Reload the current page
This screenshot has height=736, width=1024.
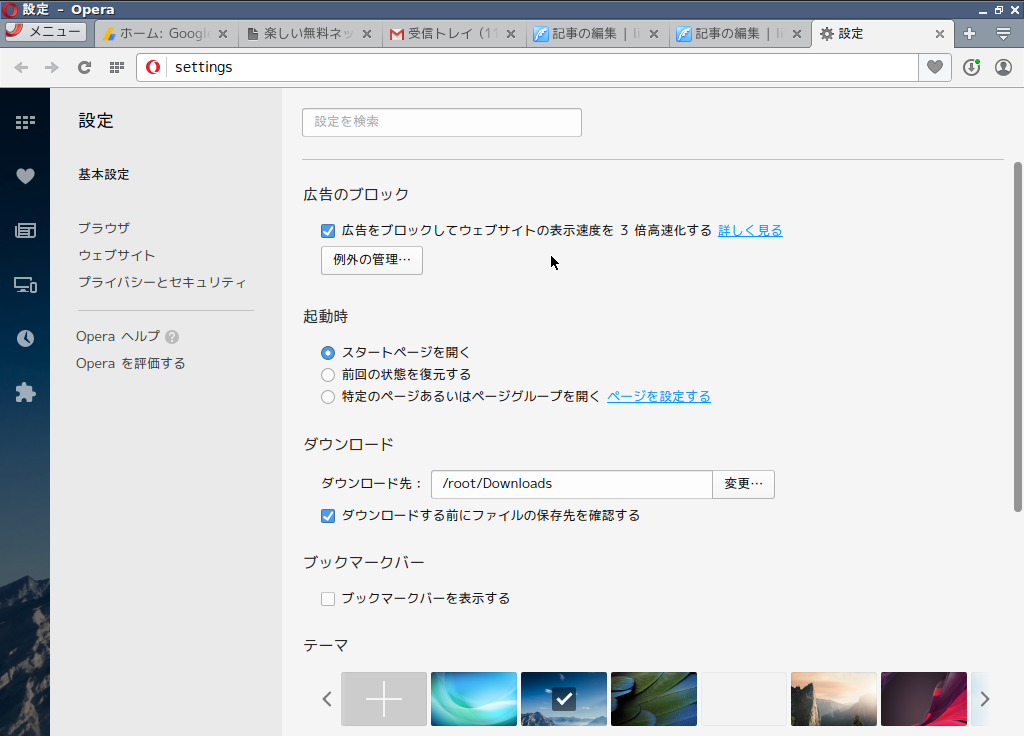tap(84, 67)
